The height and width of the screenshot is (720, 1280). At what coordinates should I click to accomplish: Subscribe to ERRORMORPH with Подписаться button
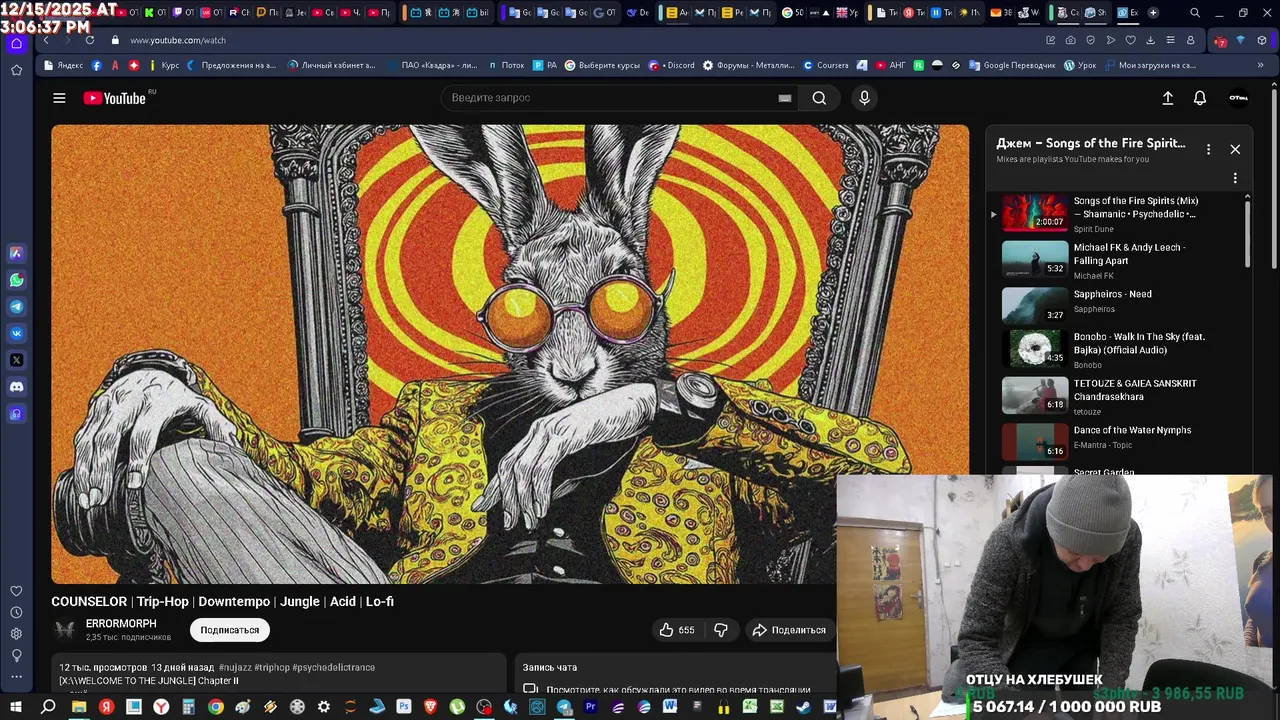(230, 630)
